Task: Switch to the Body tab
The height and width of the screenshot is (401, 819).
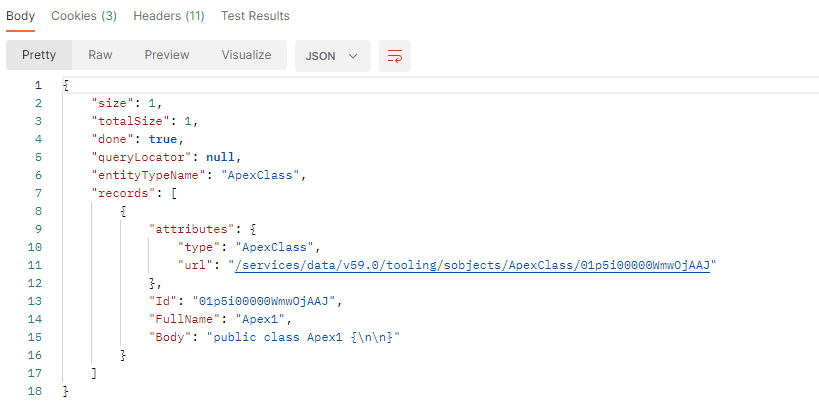Action: point(20,16)
